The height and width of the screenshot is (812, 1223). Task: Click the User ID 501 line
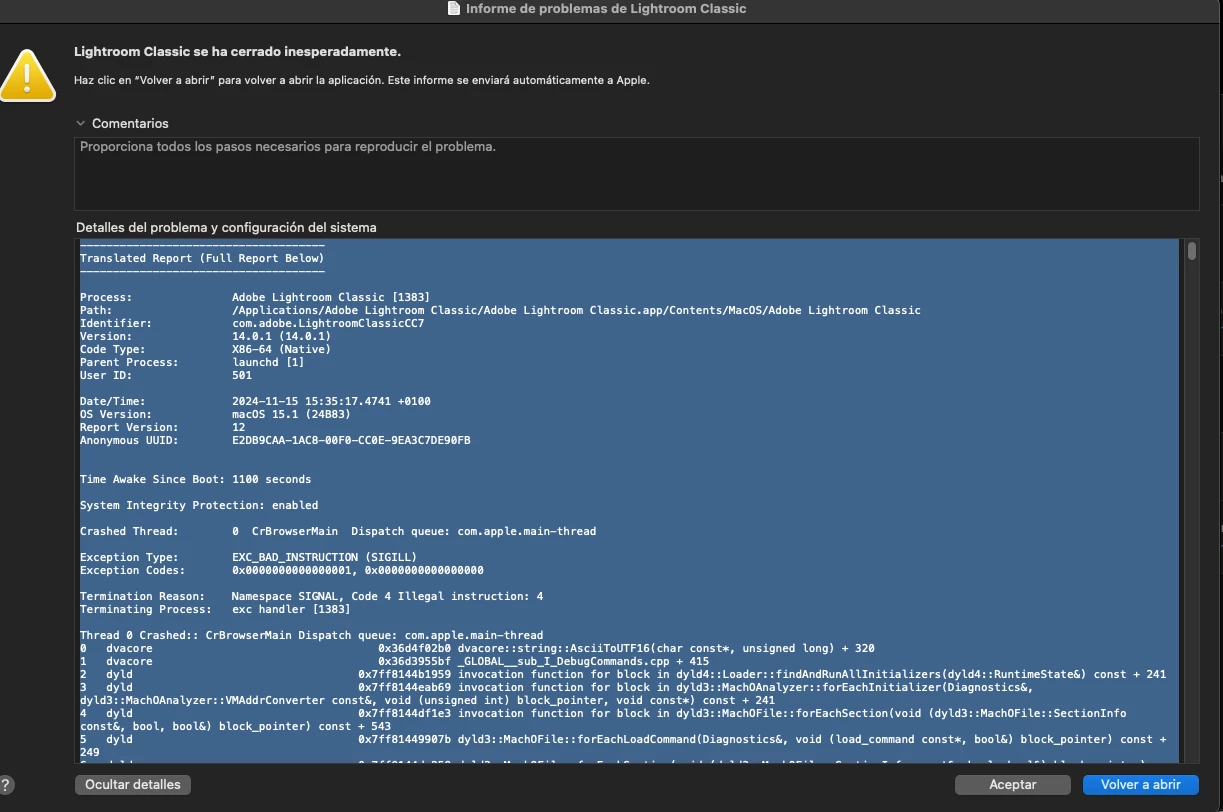click(166, 375)
